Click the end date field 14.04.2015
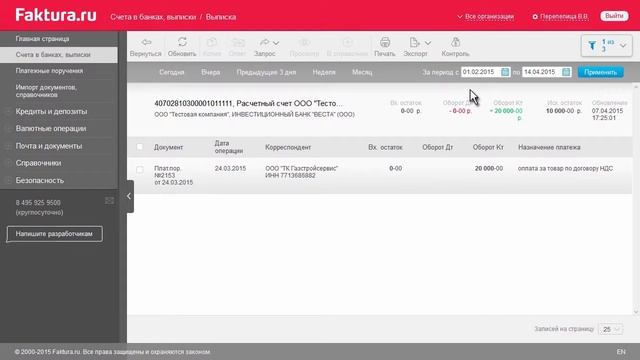The image size is (640, 360). tap(542, 72)
